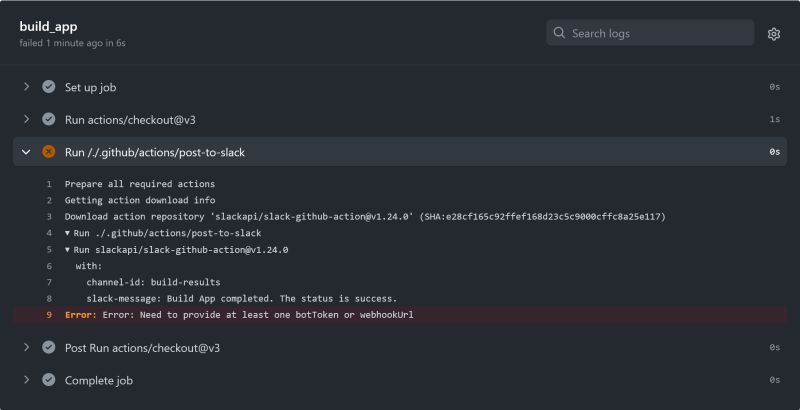Click the Complete job step title
This screenshot has width=800, height=410.
click(99, 380)
